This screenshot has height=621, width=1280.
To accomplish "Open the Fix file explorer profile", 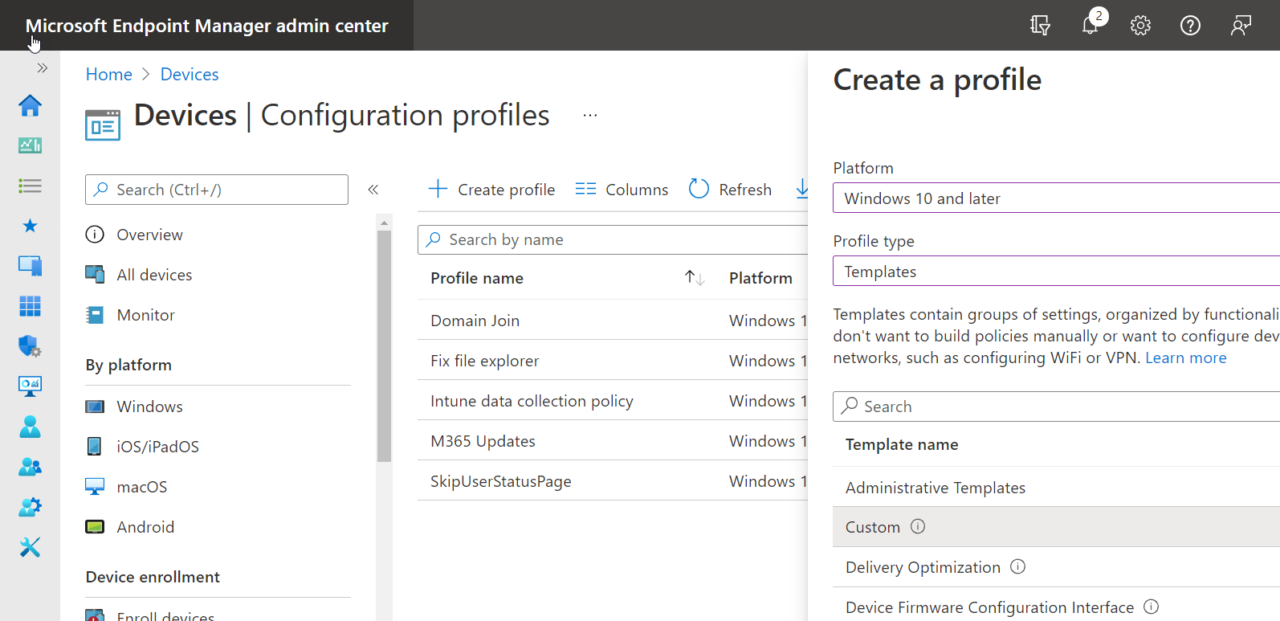I will tap(485, 361).
